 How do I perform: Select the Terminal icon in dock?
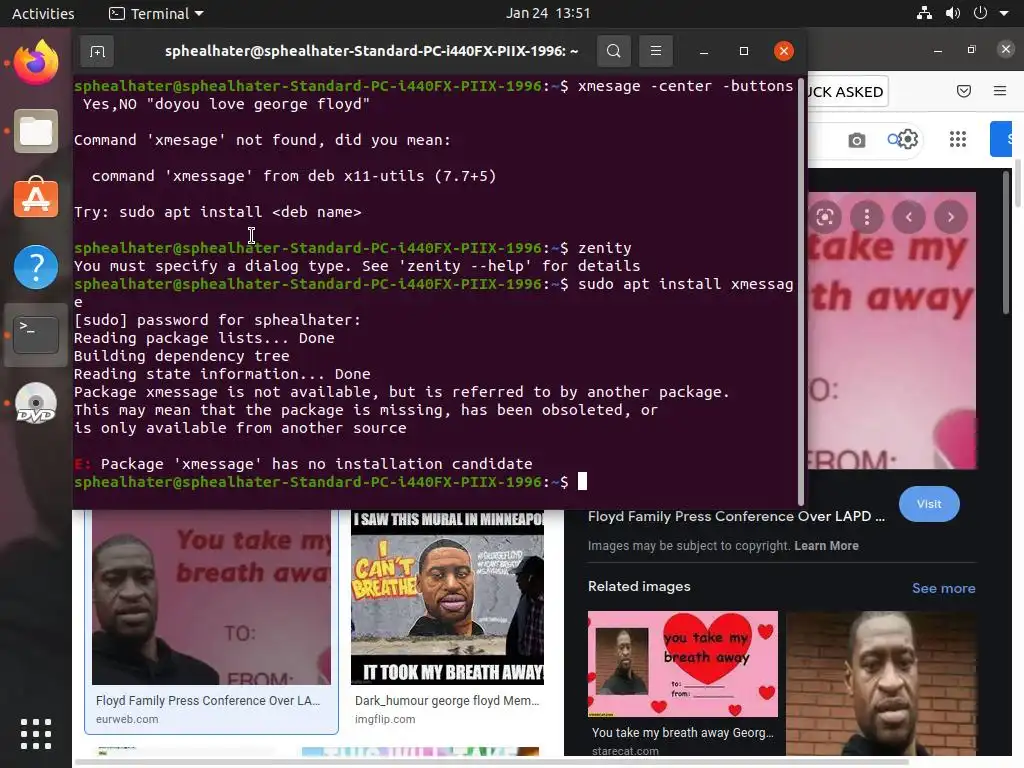(x=36, y=334)
